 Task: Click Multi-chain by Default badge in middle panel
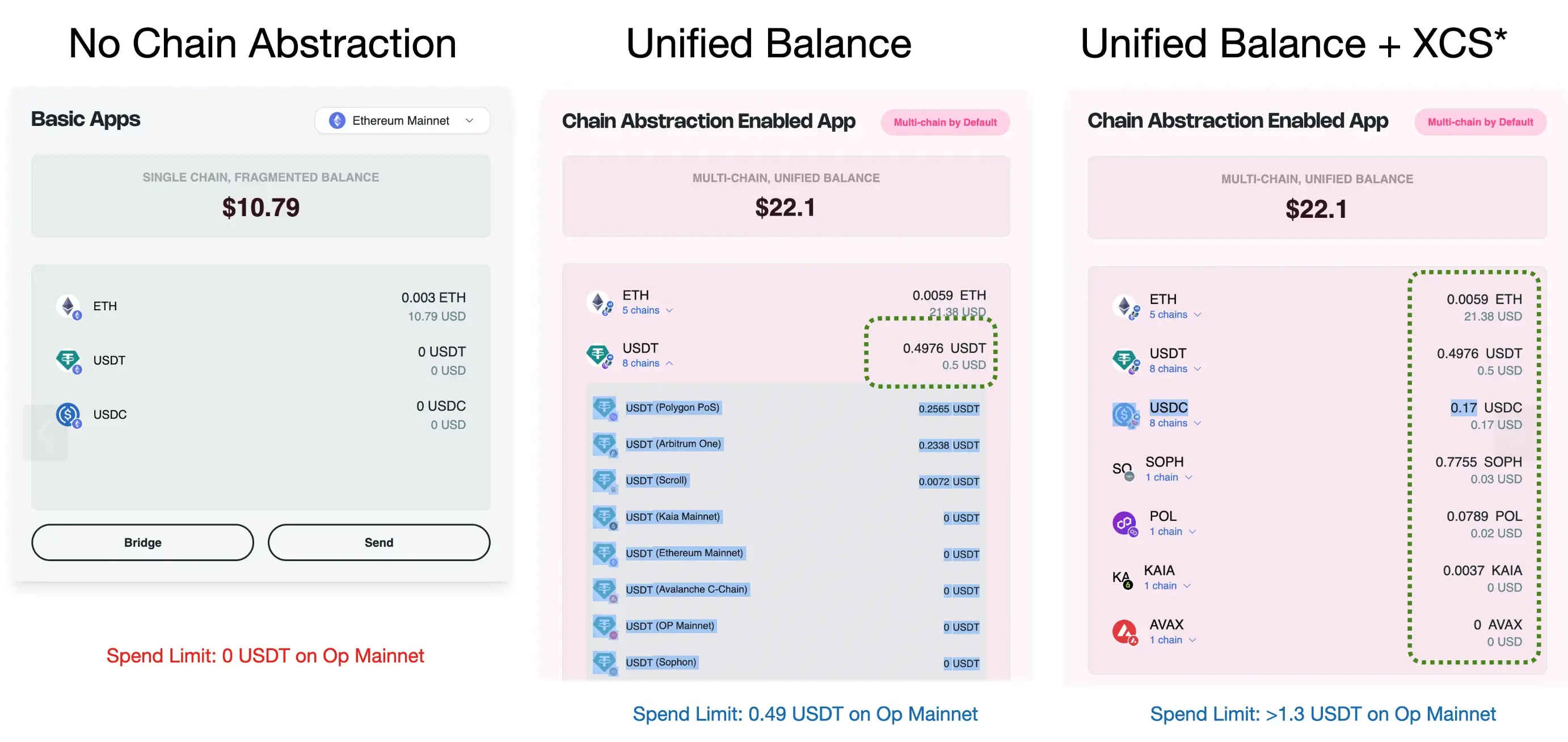pyautogui.click(x=945, y=123)
